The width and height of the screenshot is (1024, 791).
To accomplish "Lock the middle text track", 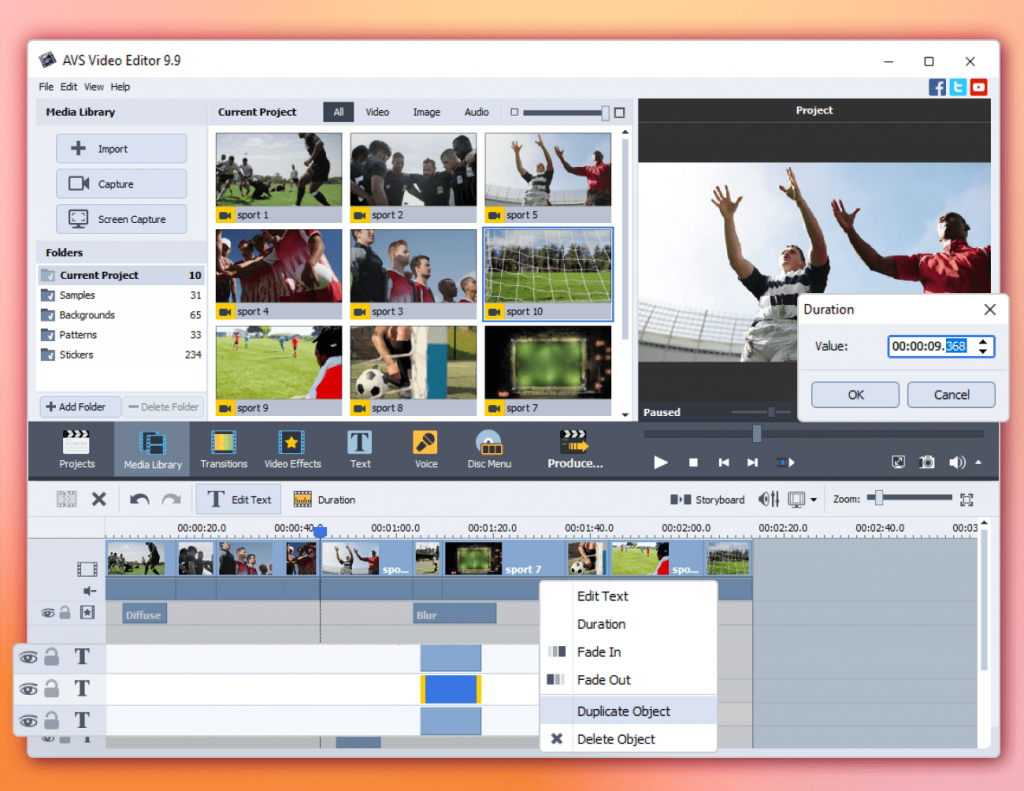I will [52, 689].
